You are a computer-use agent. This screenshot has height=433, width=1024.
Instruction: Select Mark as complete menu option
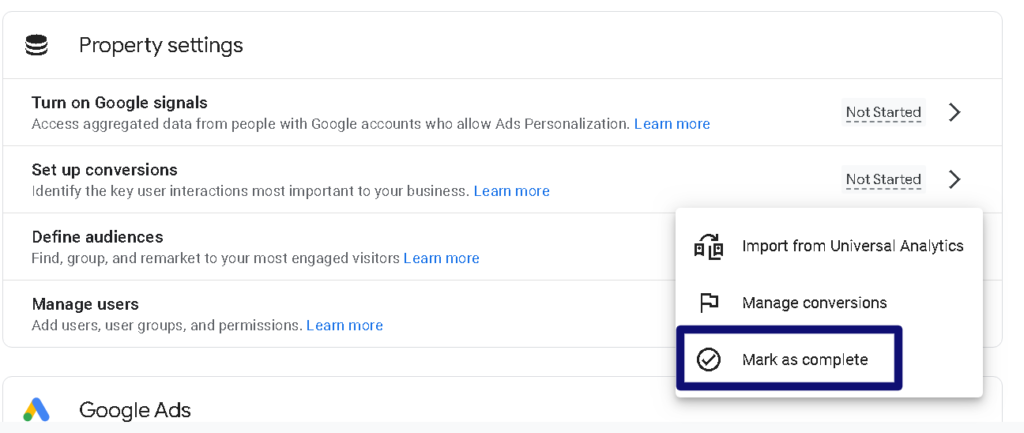(x=790, y=359)
